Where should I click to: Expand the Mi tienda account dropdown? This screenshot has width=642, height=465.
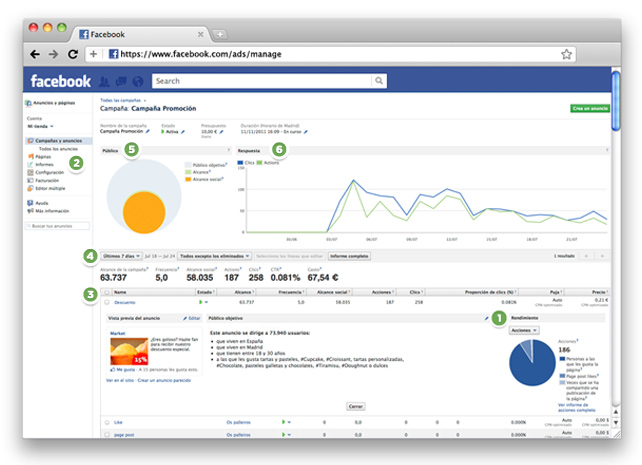coord(41,126)
